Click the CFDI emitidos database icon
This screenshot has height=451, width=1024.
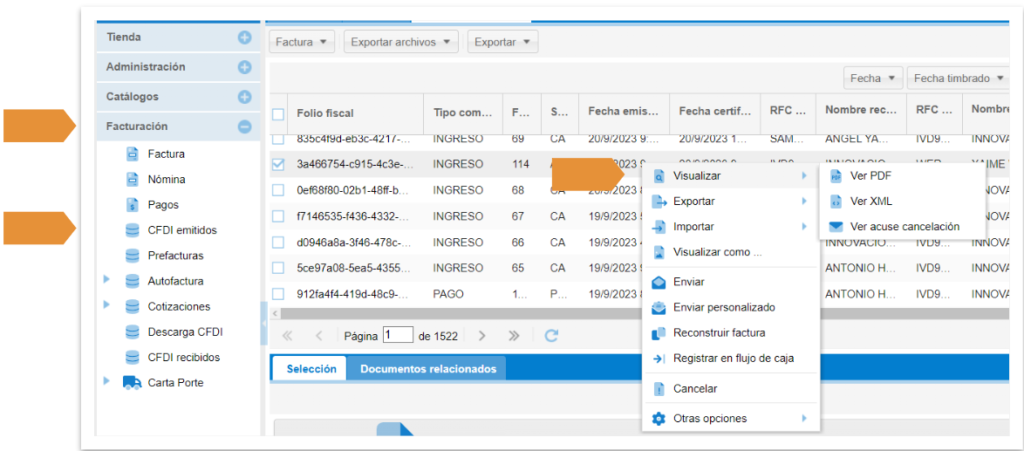(133, 230)
